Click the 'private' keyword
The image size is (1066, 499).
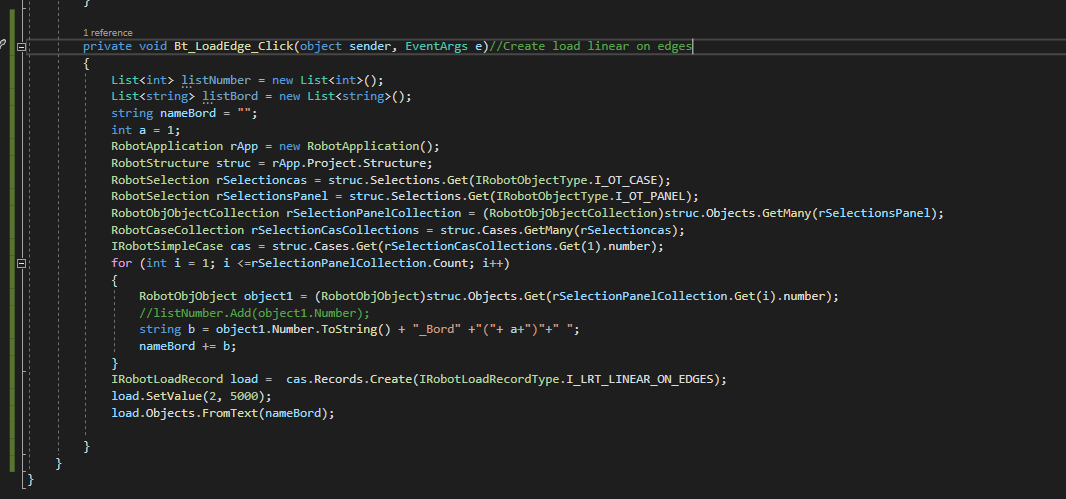click(x=107, y=46)
